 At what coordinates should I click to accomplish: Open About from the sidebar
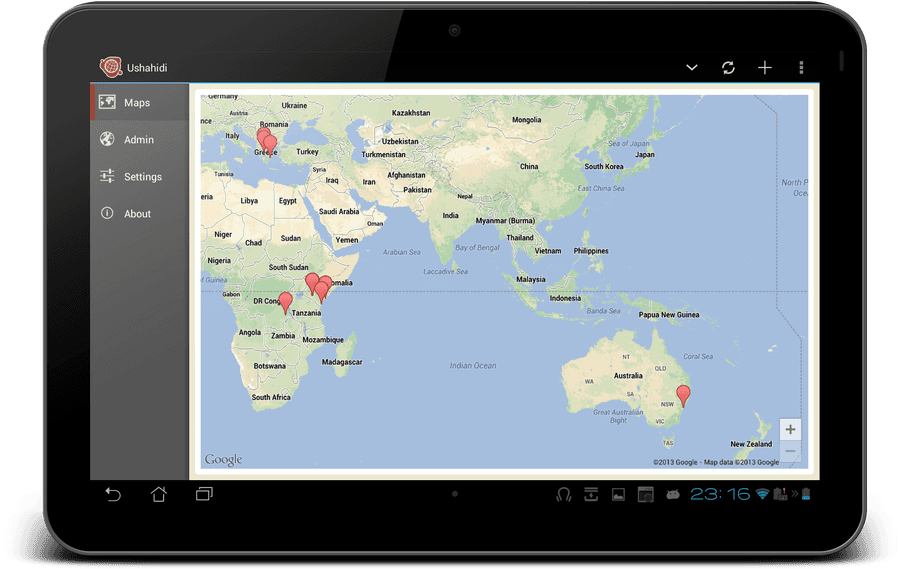[x=139, y=213]
